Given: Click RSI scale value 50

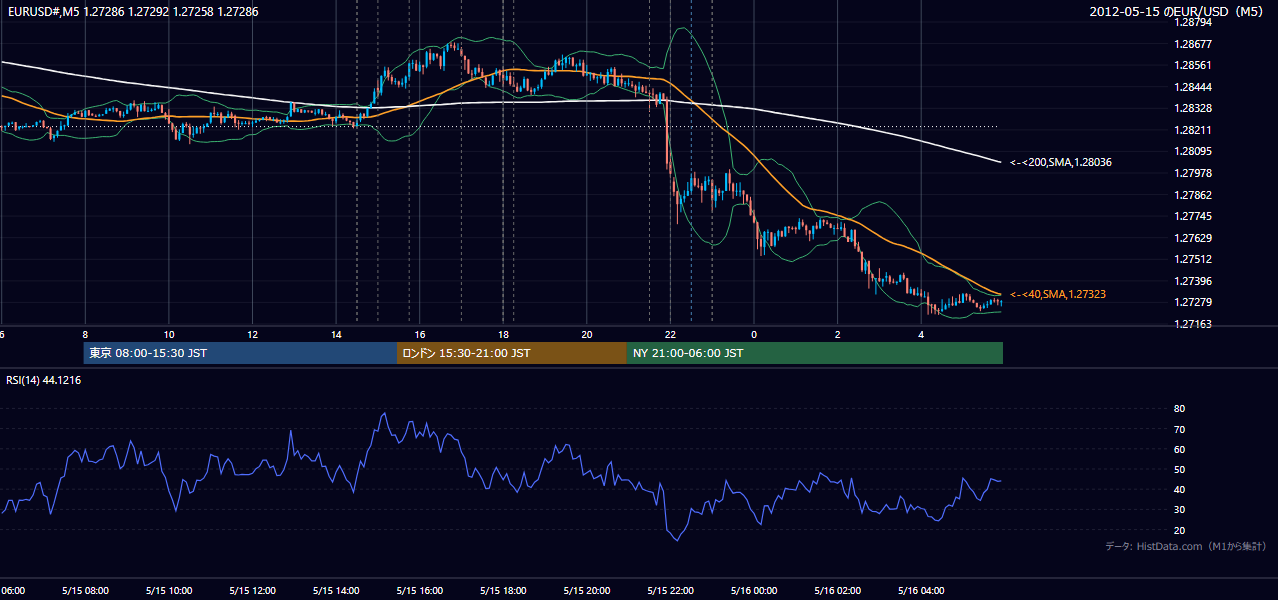Looking at the screenshot, I should [1179, 469].
